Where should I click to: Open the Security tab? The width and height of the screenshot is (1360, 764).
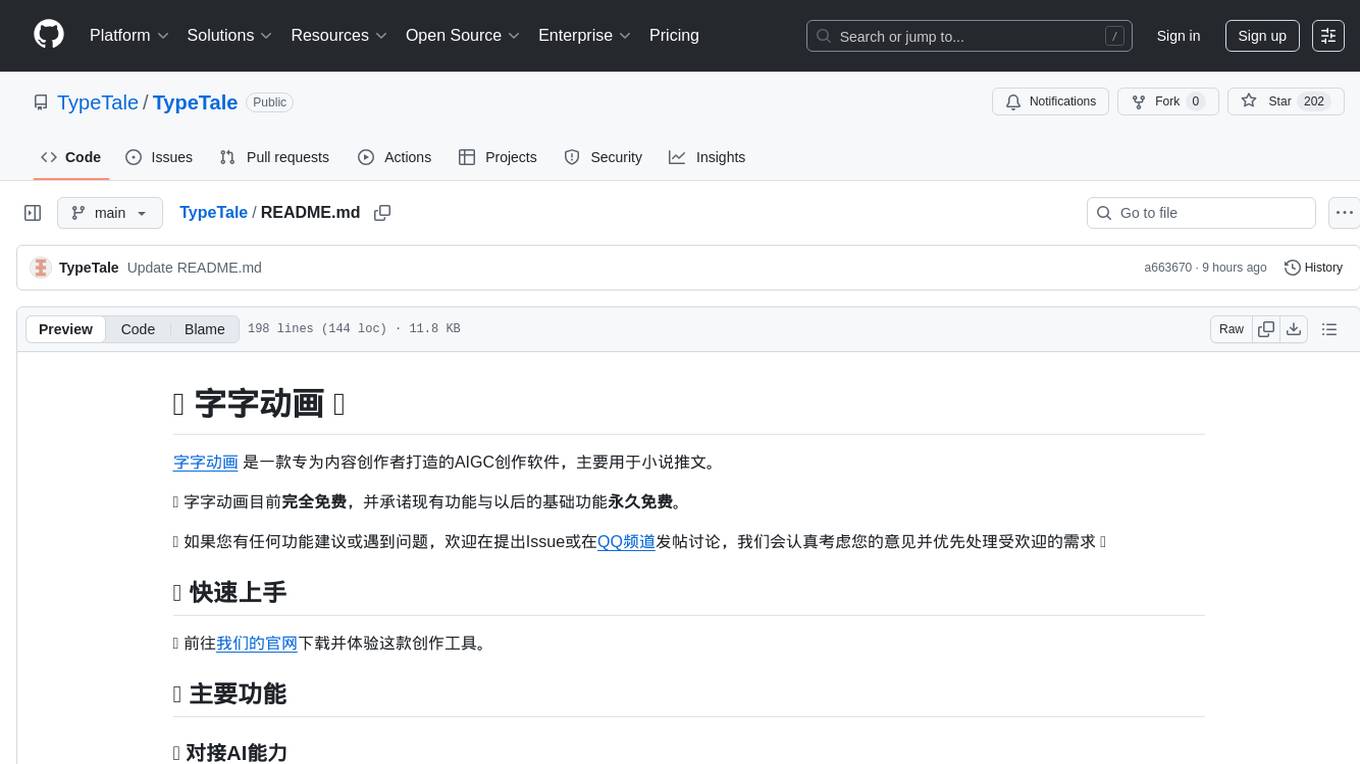(603, 157)
